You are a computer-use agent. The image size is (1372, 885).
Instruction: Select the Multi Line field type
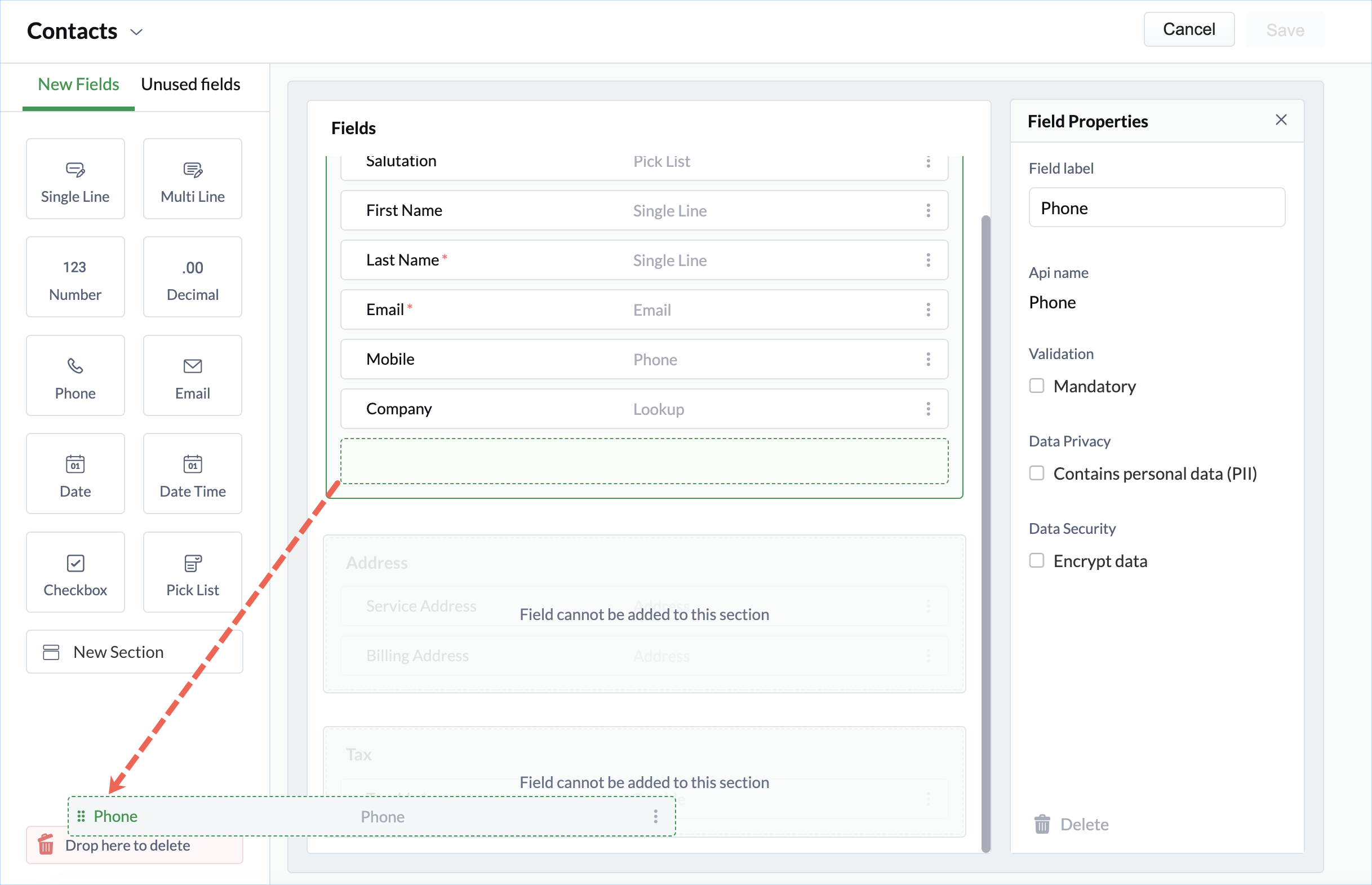[x=192, y=179]
